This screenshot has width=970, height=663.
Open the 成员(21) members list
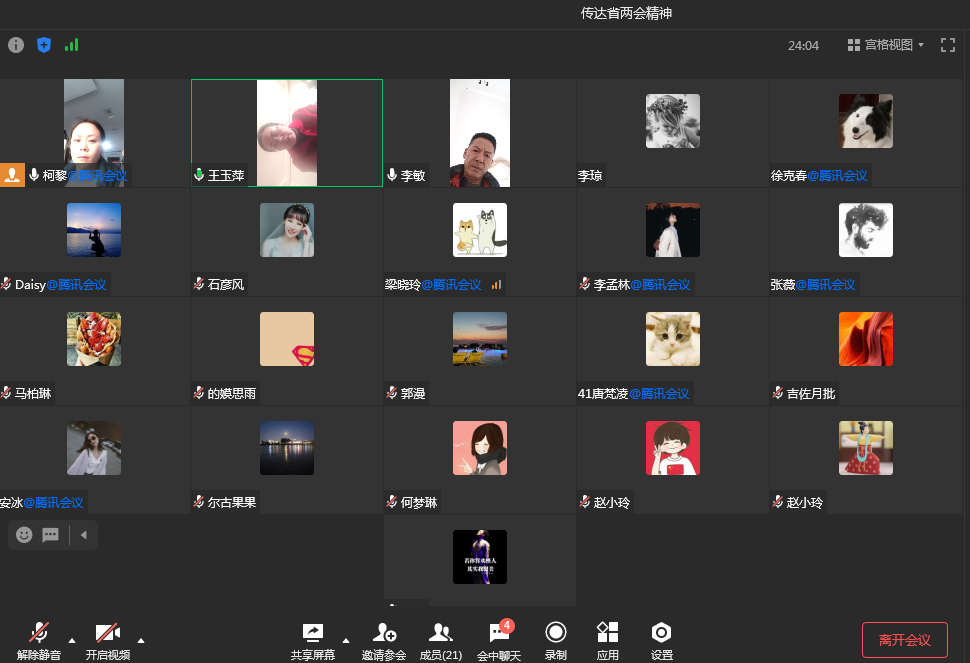pos(440,639)
